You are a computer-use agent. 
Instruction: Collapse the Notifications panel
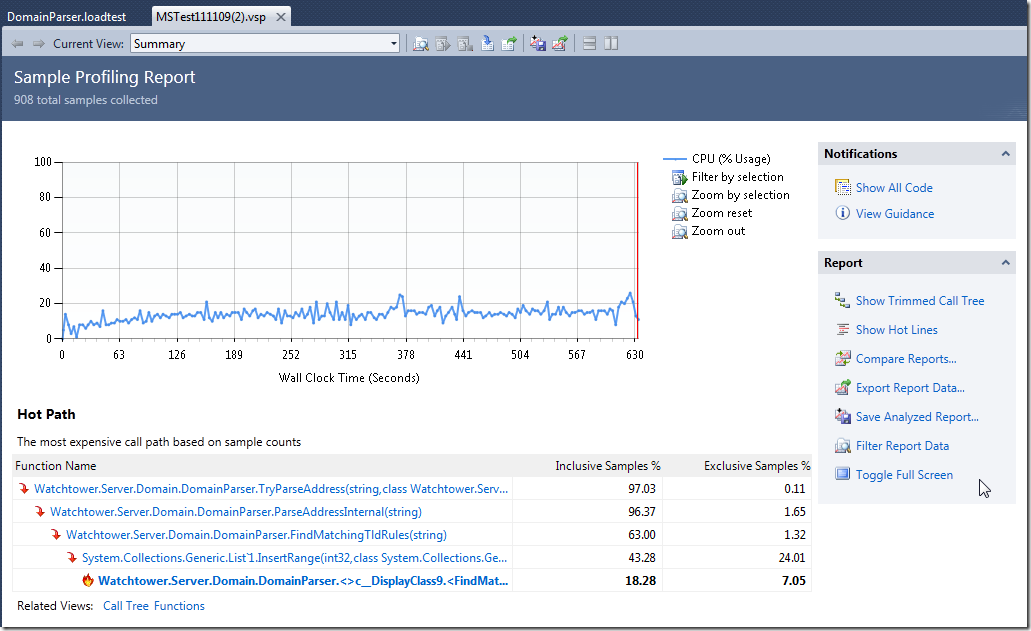click(x=1005, y=154)
